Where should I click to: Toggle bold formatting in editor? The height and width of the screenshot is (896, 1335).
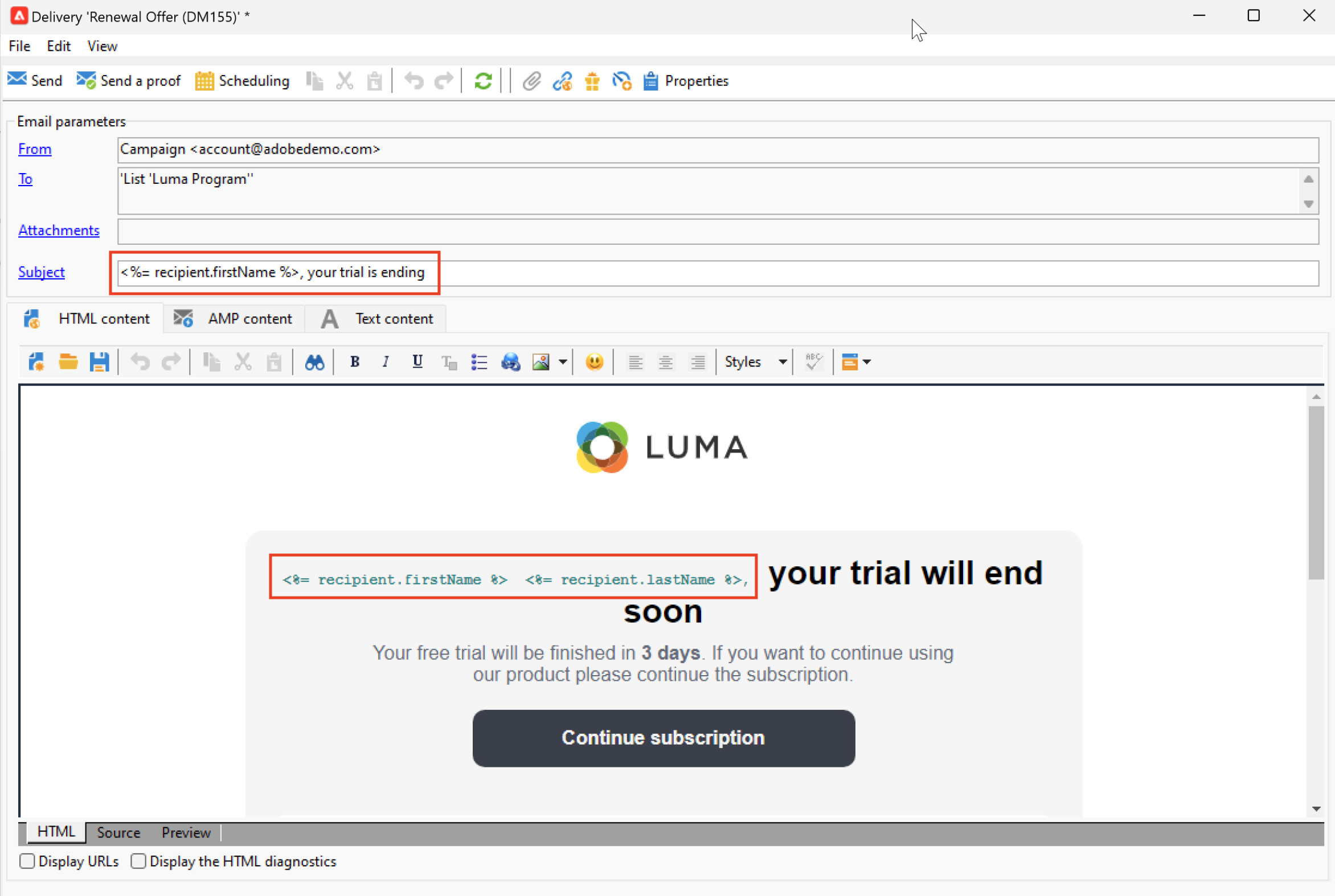click(354, 361)
